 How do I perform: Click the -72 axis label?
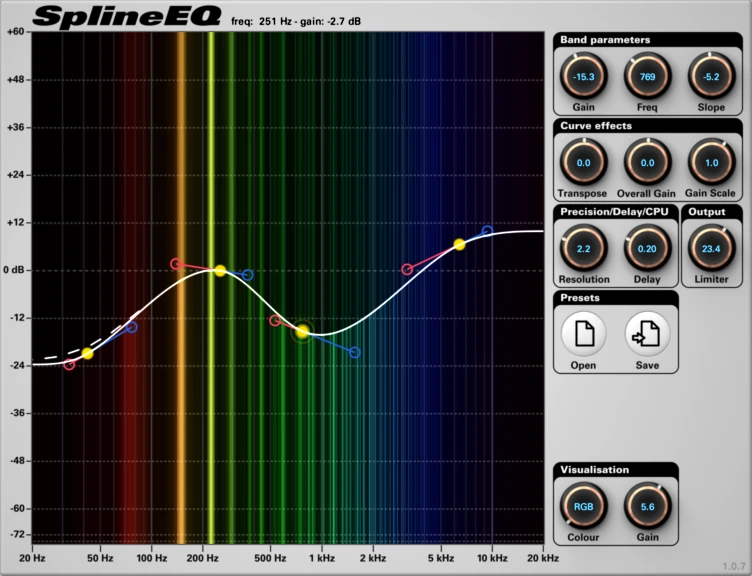click(17, 534)
